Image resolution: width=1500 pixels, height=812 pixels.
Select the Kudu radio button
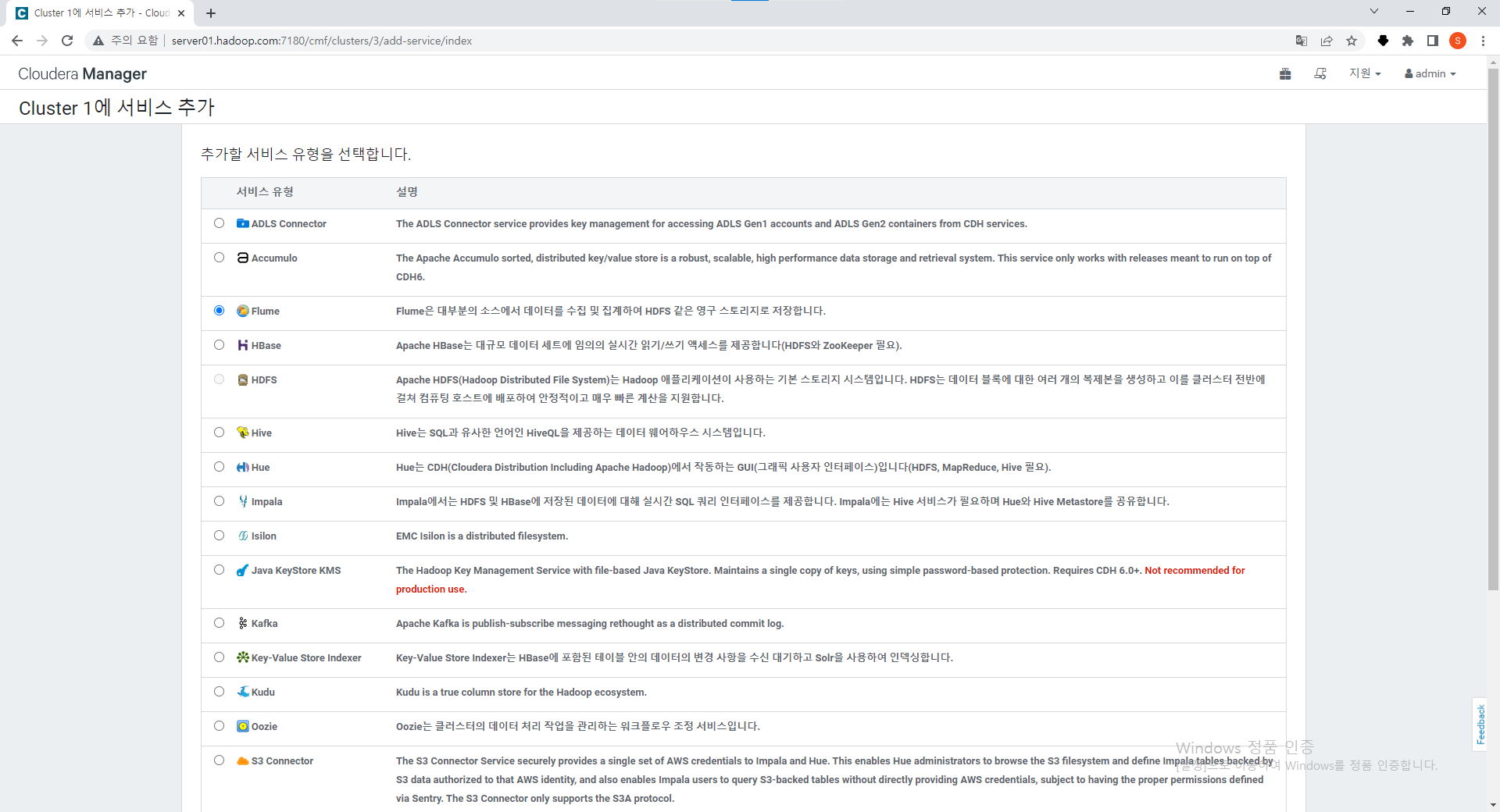[x=219, y=692]
